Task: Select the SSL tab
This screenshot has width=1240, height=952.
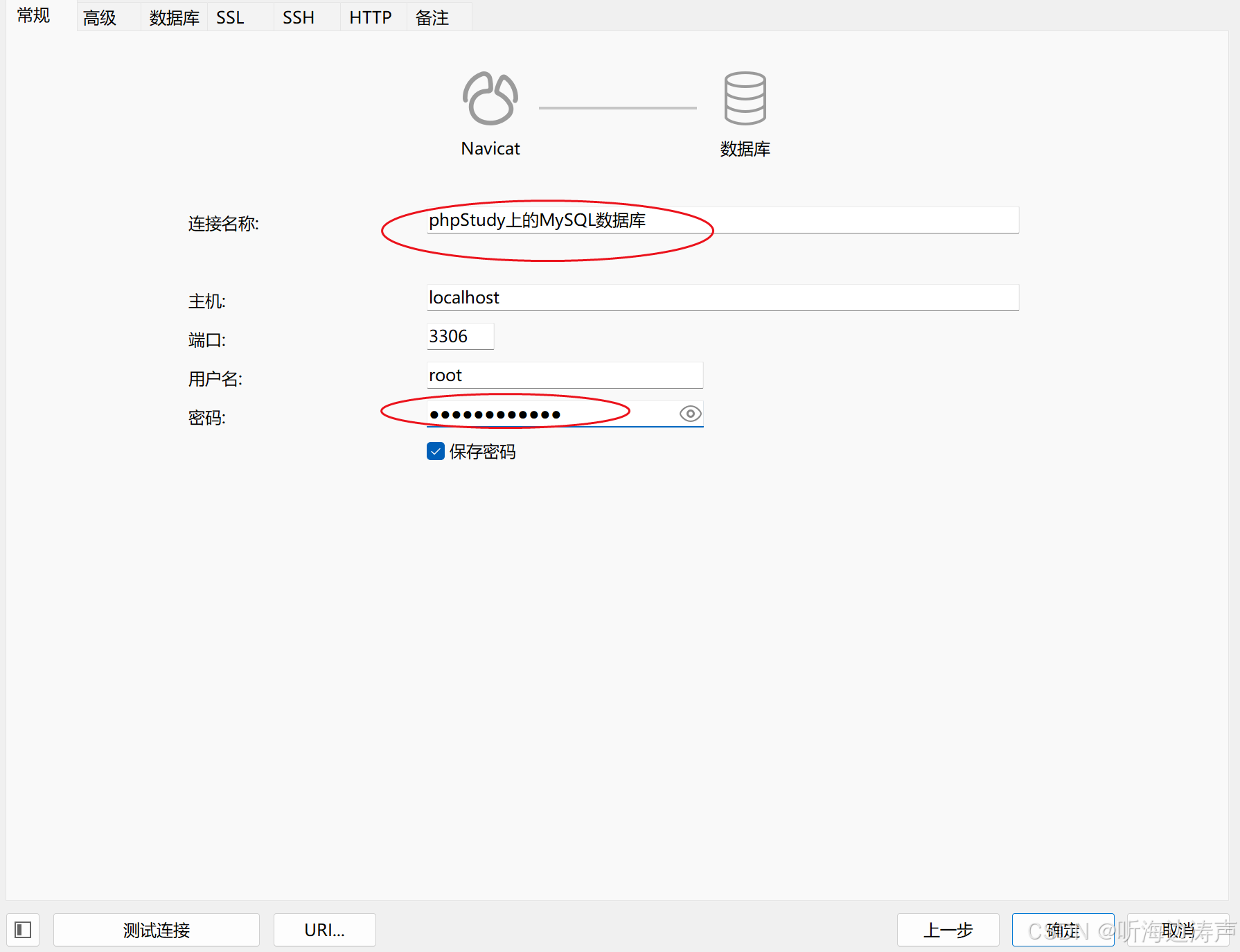Action: pos(230,17)
